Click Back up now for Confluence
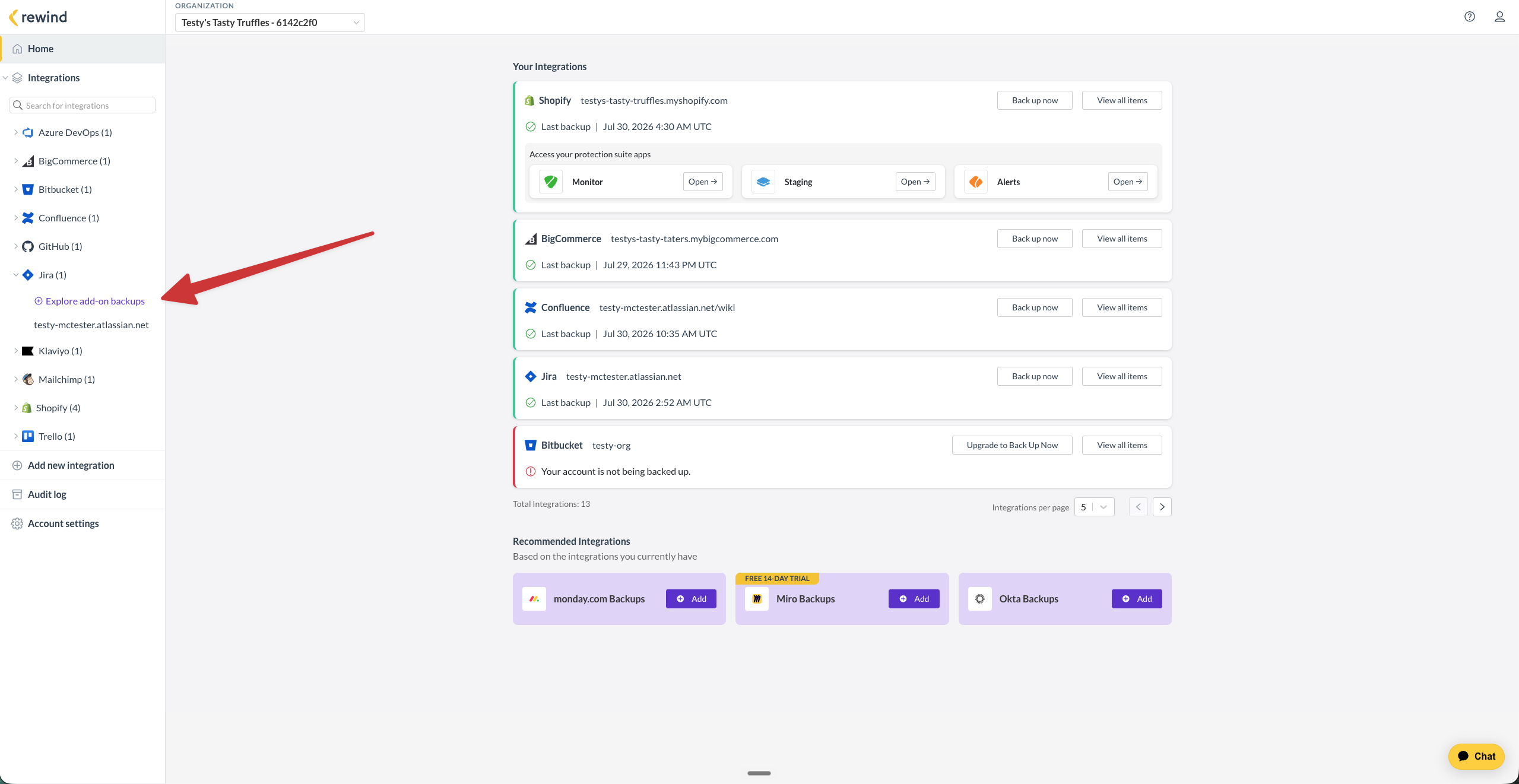The width and height of the screenshot is (1519, 784). (x=1035, y=307)
